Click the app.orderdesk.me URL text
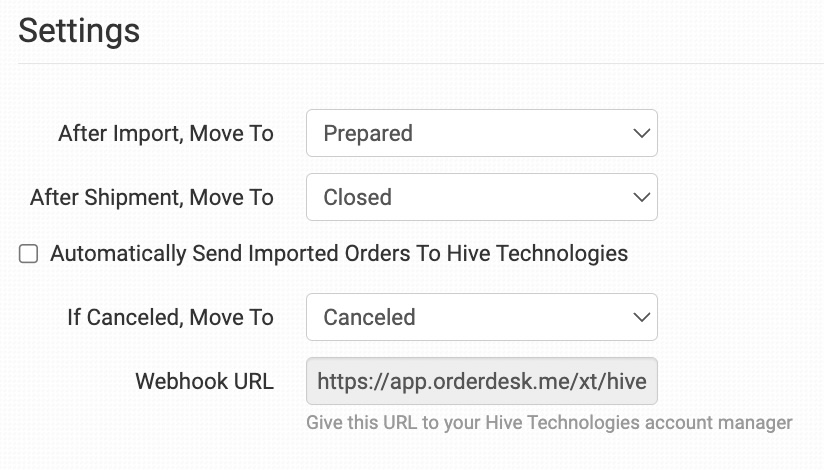 [481, 381]
